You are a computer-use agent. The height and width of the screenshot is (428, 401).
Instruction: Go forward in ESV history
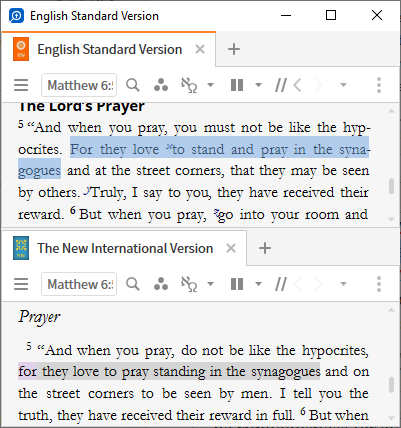click(319, 85)
